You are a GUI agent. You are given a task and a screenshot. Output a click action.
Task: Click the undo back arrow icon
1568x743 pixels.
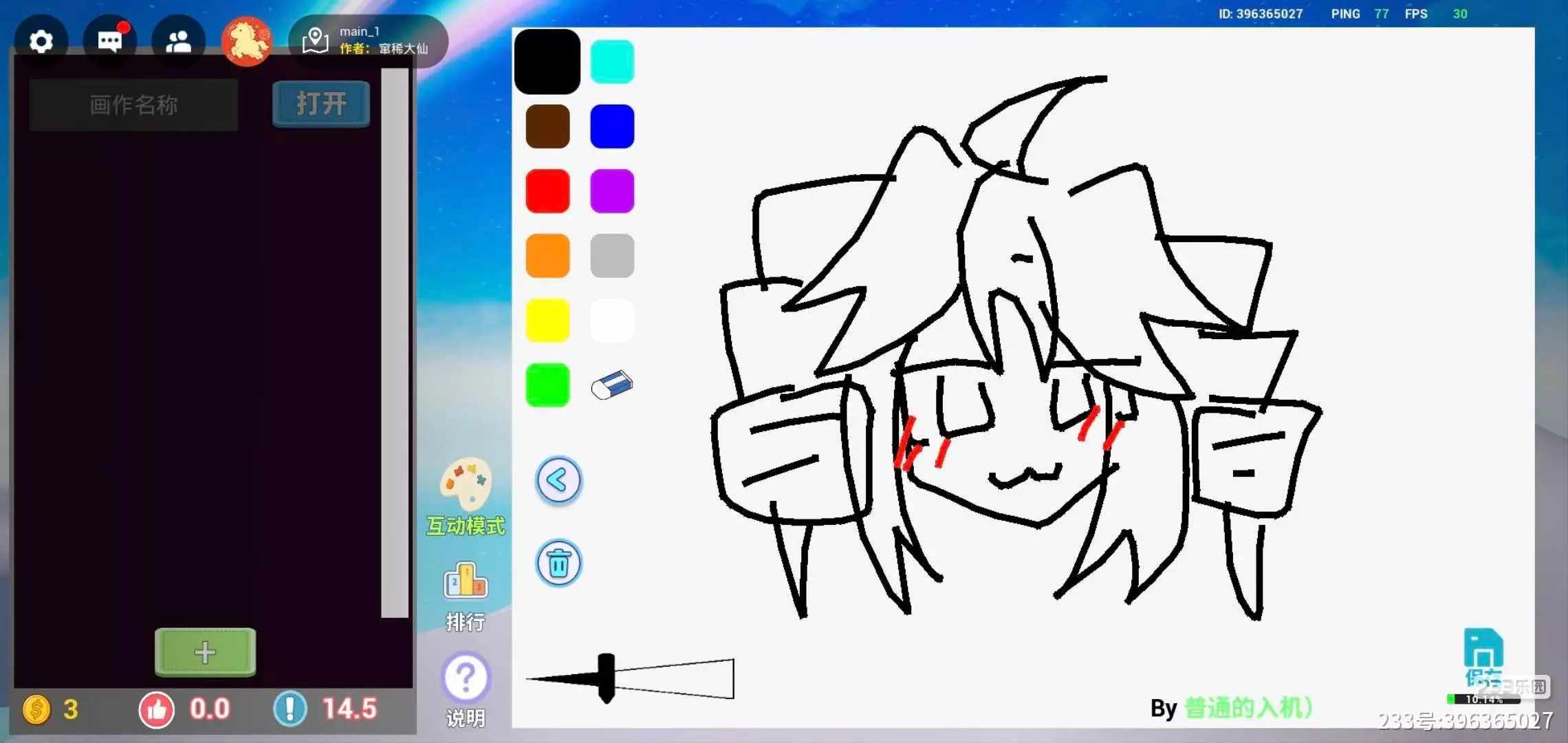point(558,480)
